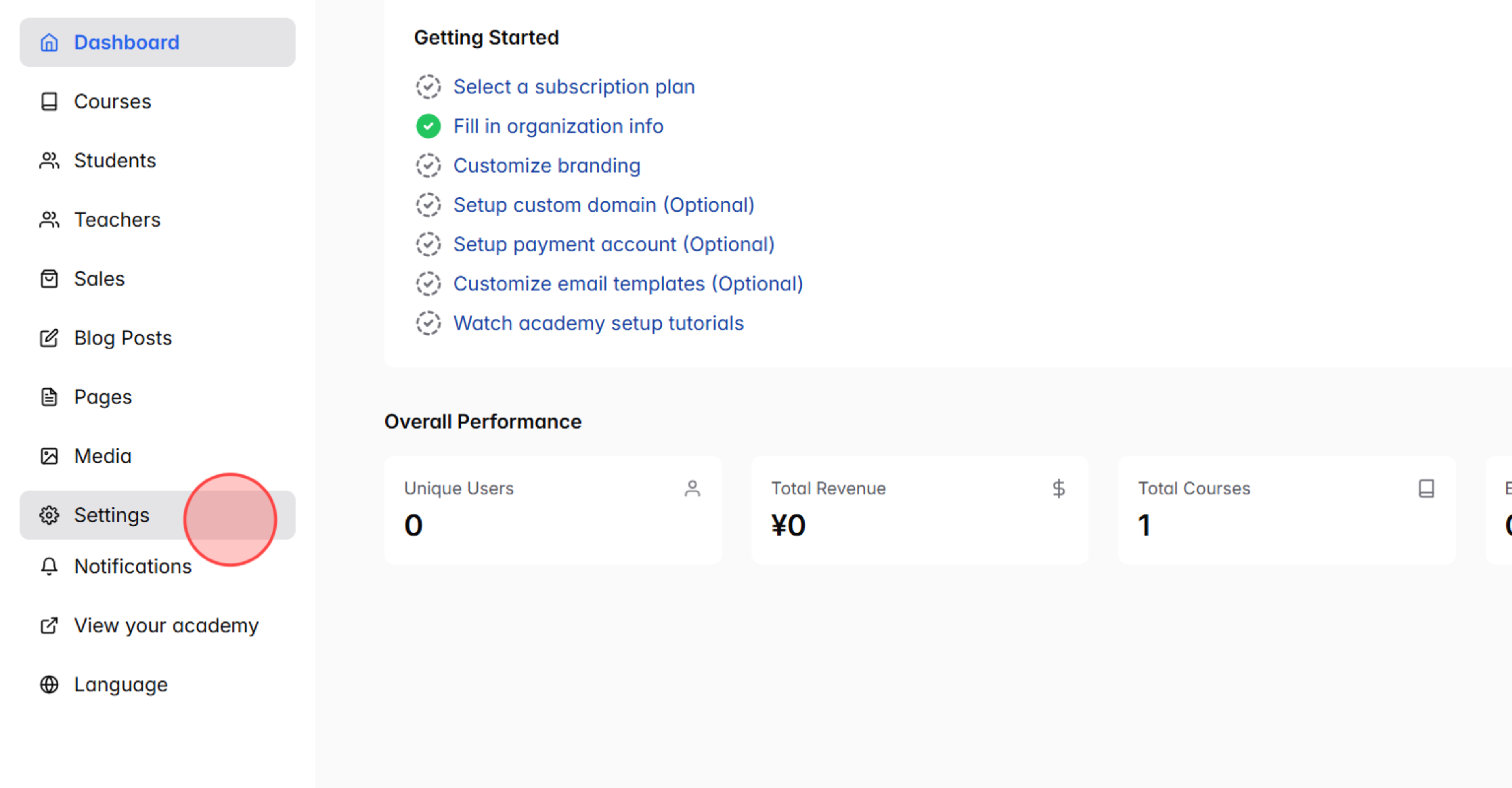
Task: Open the Settings menu item
Action: (112, 515)
